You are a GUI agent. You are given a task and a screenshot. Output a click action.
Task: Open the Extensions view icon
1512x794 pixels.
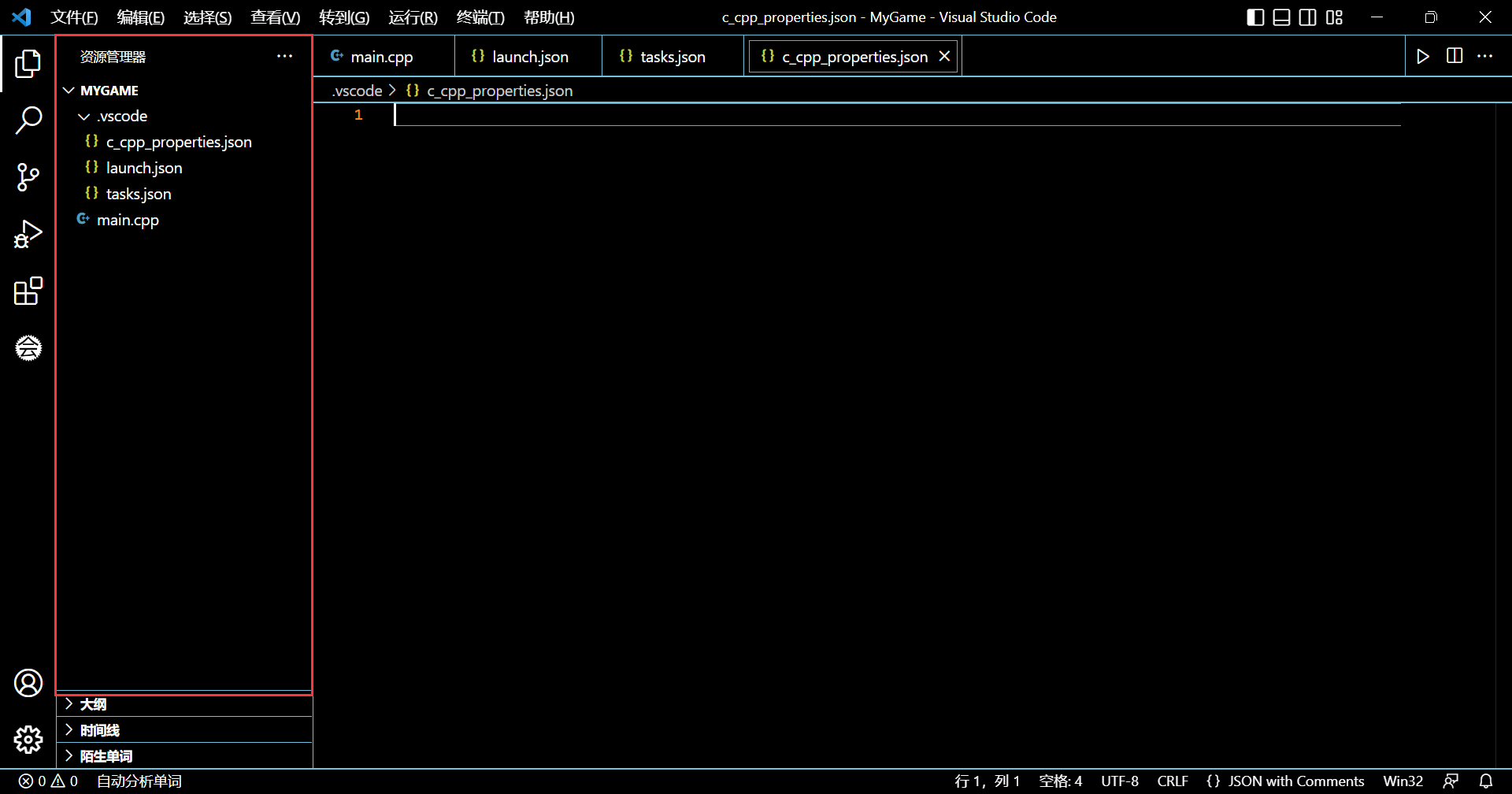coord(28,291)
